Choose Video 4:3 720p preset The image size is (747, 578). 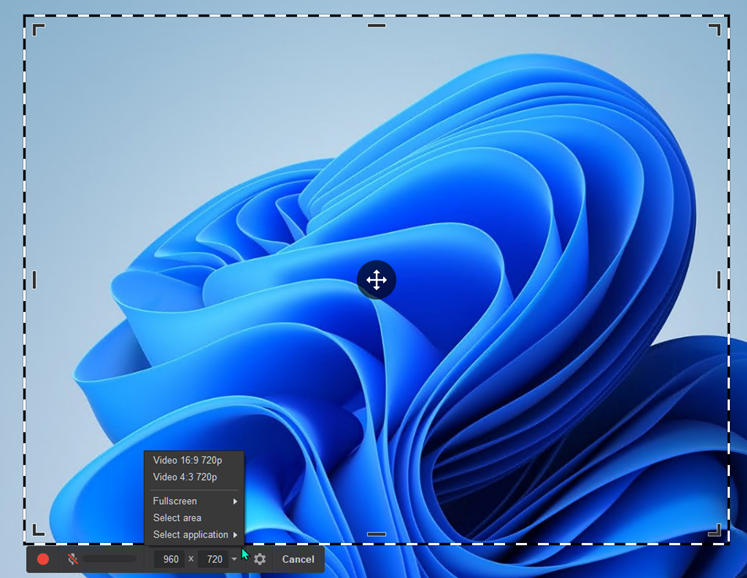pyautogui.click(x=194, y=477)
